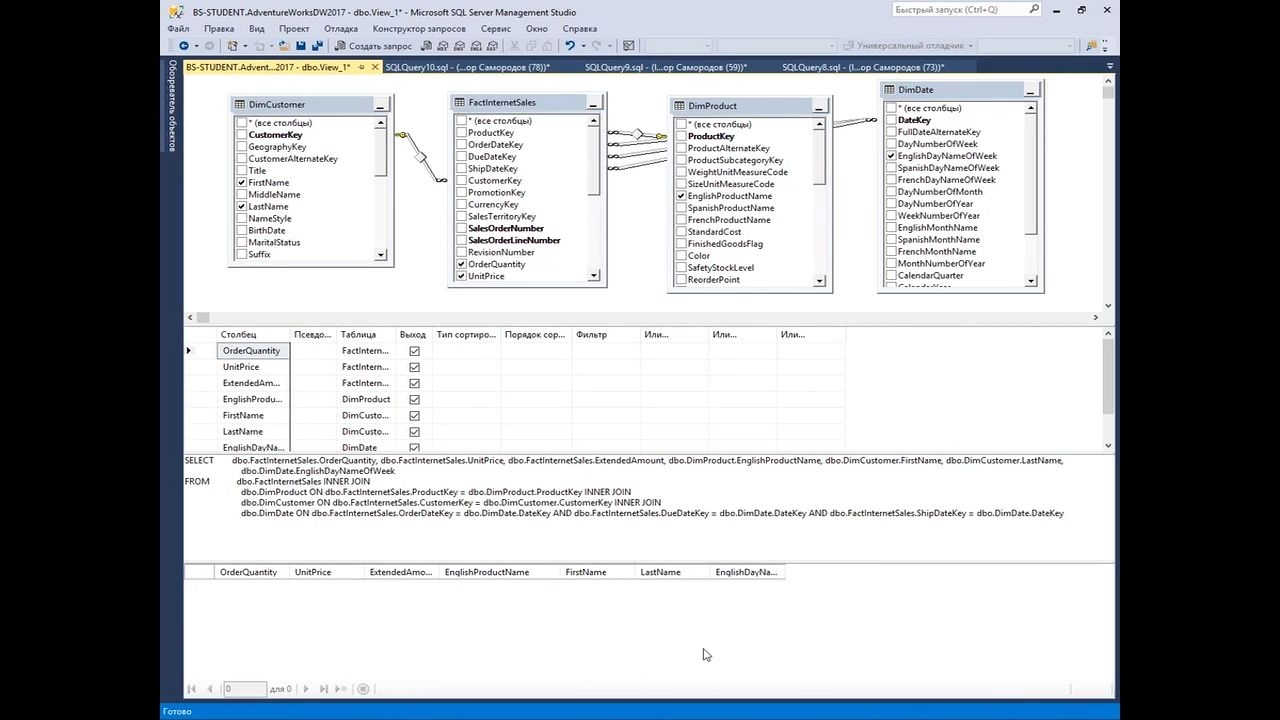Close the dbo.View_1 tab
The width and height of the screenshot is (1280, 720).
point(375,67)
